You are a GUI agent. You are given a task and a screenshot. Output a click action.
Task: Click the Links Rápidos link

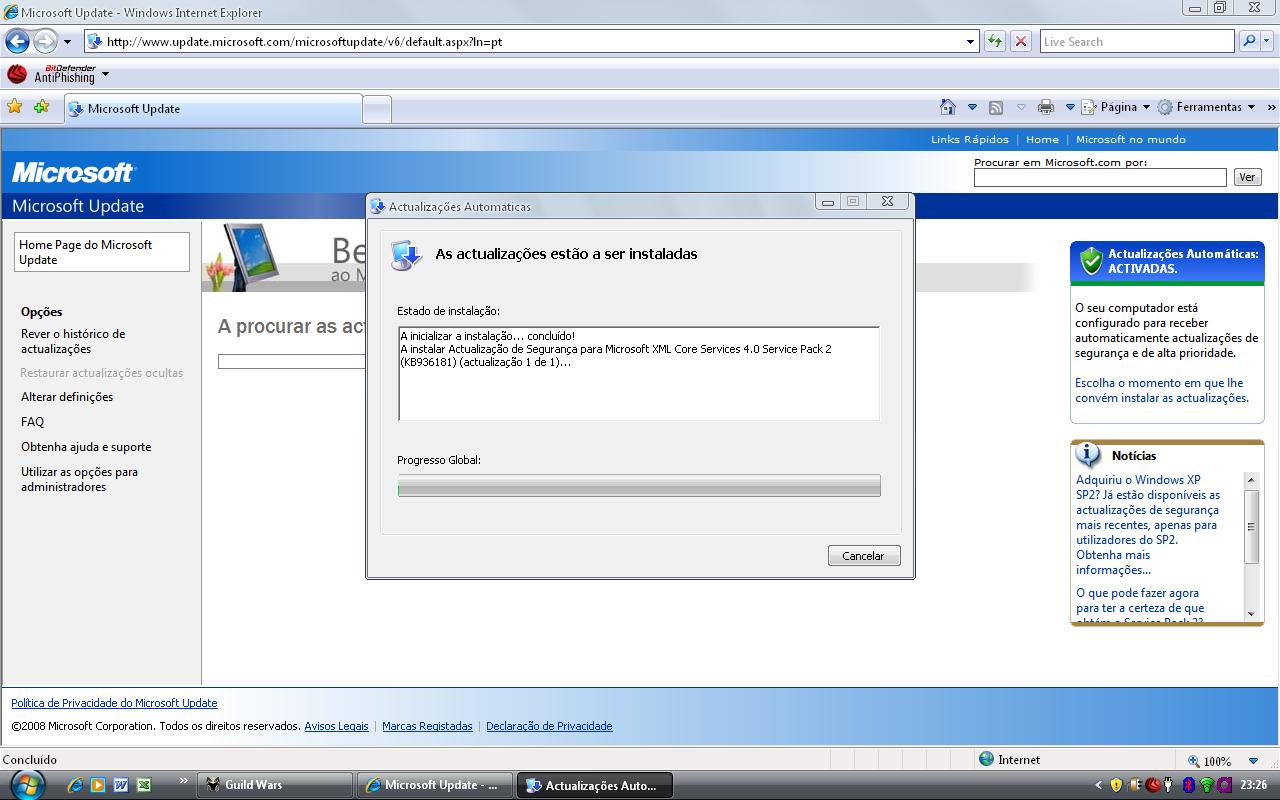point(970,139)
